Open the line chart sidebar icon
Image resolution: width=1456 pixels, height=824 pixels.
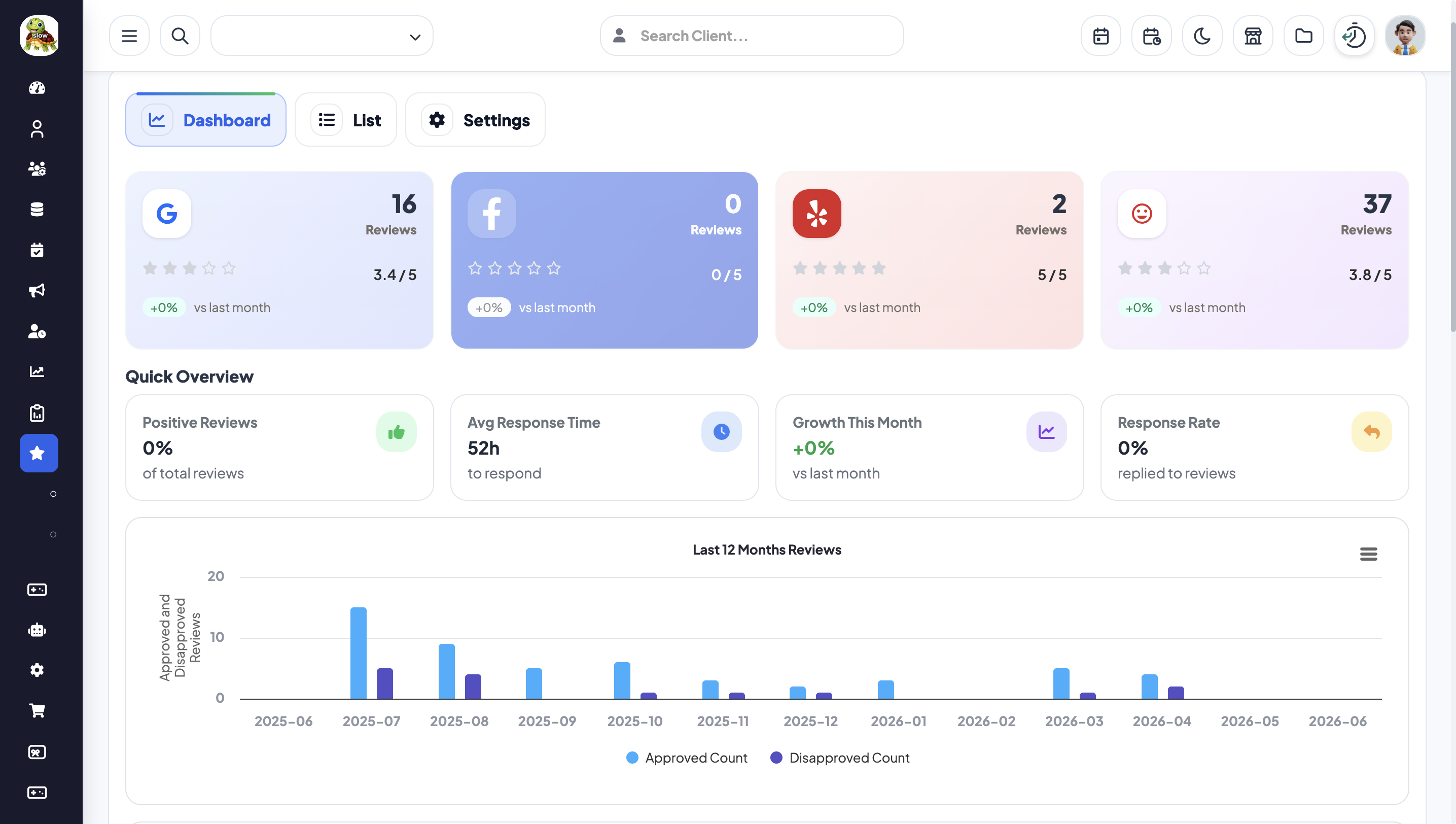[x=38, y=371]
